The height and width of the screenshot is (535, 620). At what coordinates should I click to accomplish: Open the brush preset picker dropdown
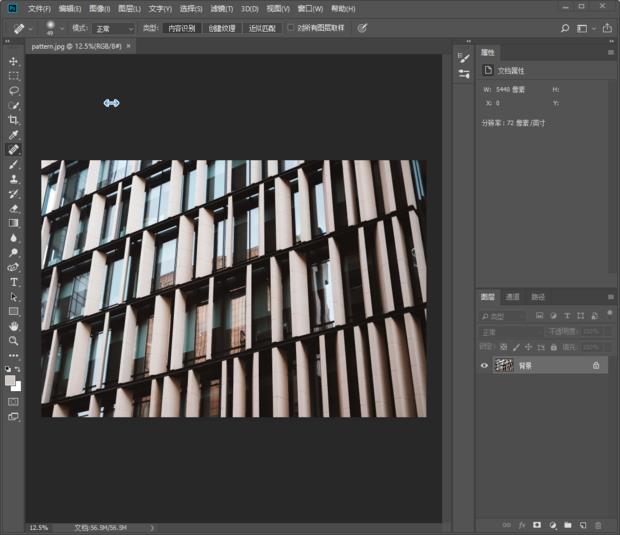pos(60,28)
